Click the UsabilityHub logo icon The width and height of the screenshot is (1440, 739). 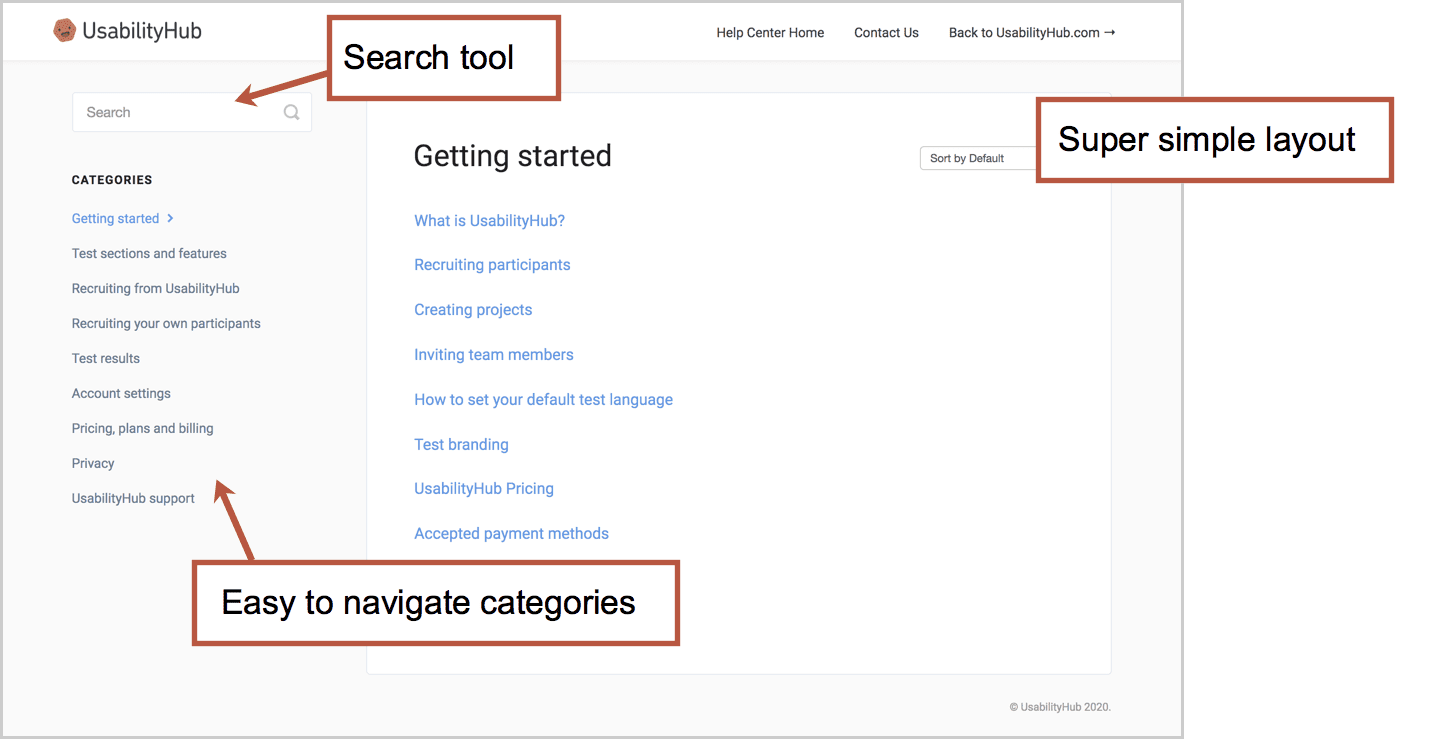click(x=65, y=31)
